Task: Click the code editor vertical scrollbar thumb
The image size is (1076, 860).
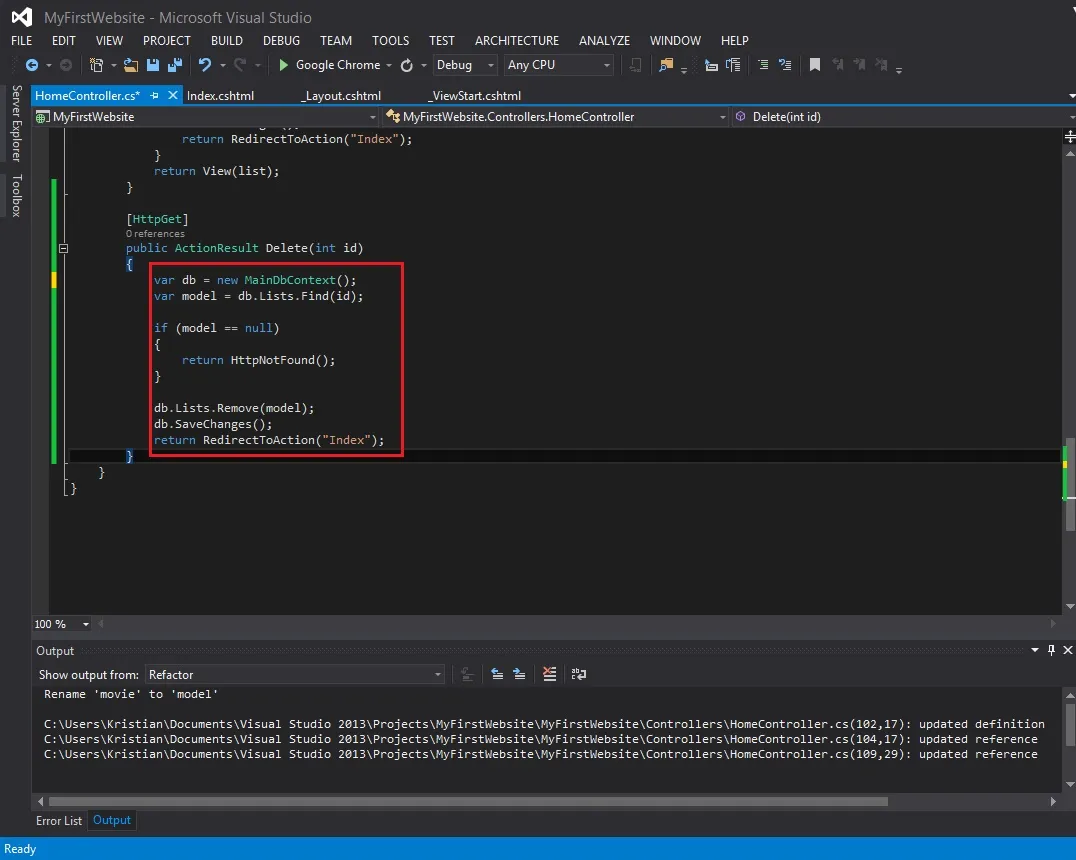Action: 1070,484
